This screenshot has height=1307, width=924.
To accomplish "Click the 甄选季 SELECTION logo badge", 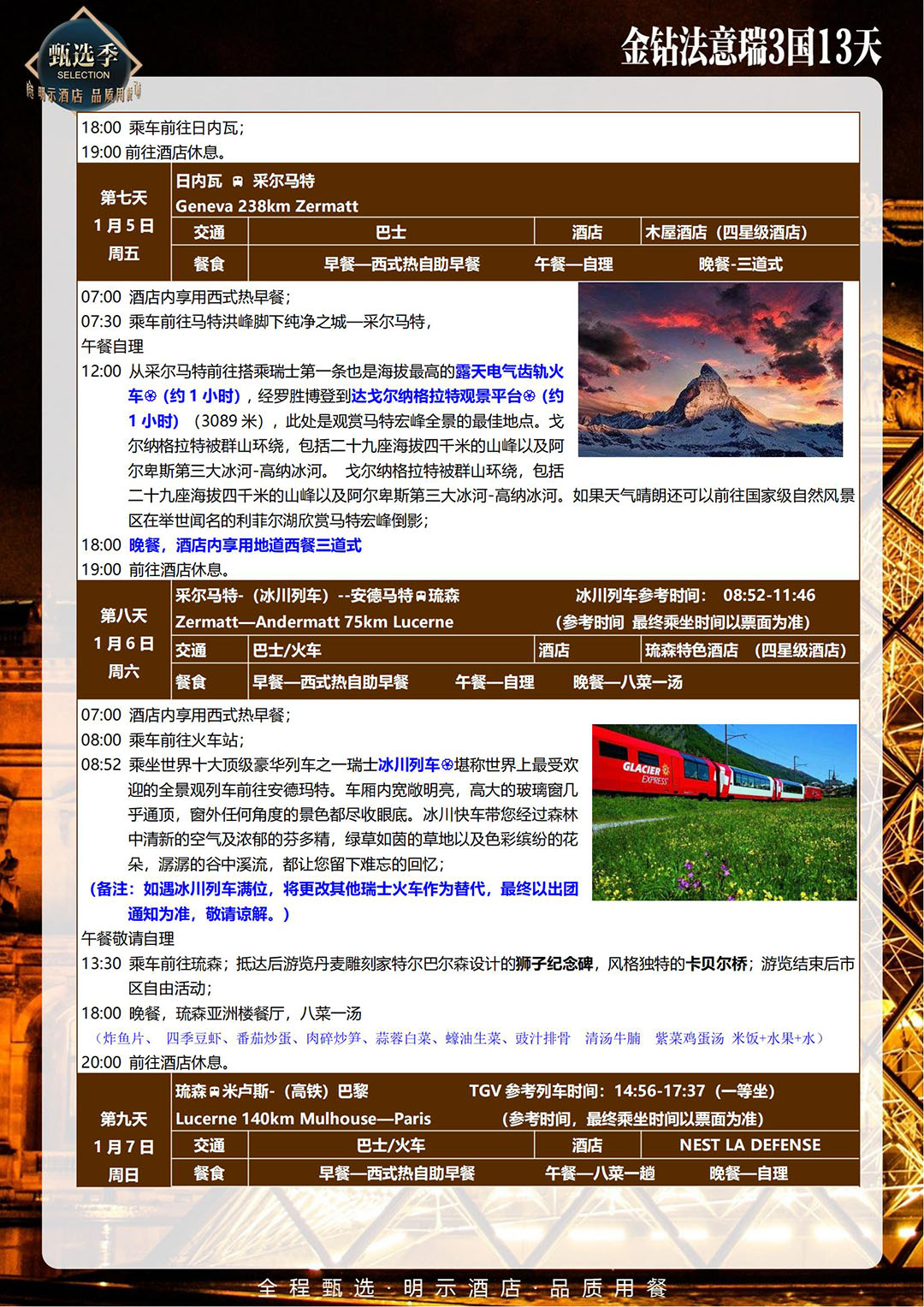I will click(x=83, y=60).
